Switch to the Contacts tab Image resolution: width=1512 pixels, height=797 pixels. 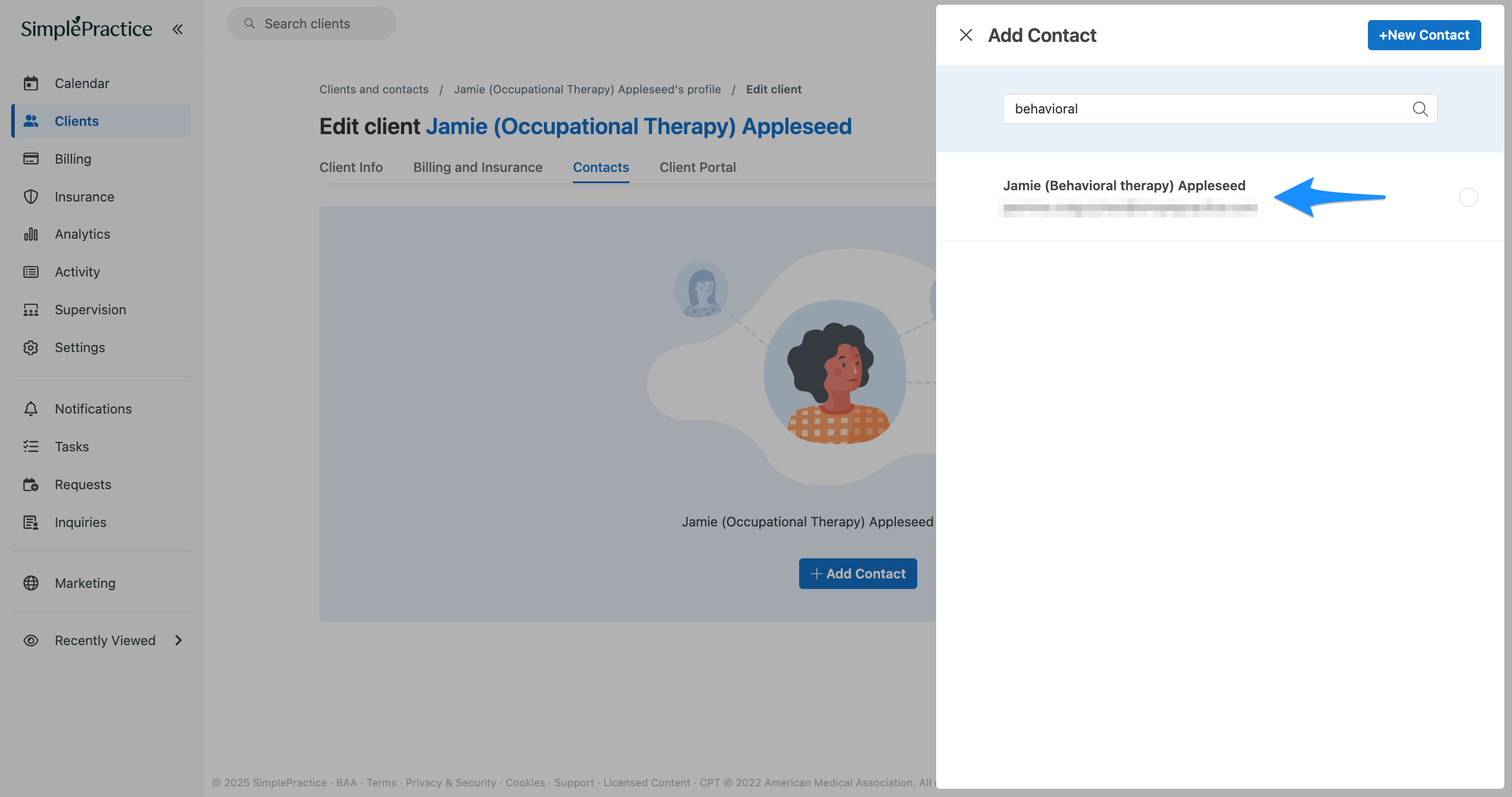(601, 167)
